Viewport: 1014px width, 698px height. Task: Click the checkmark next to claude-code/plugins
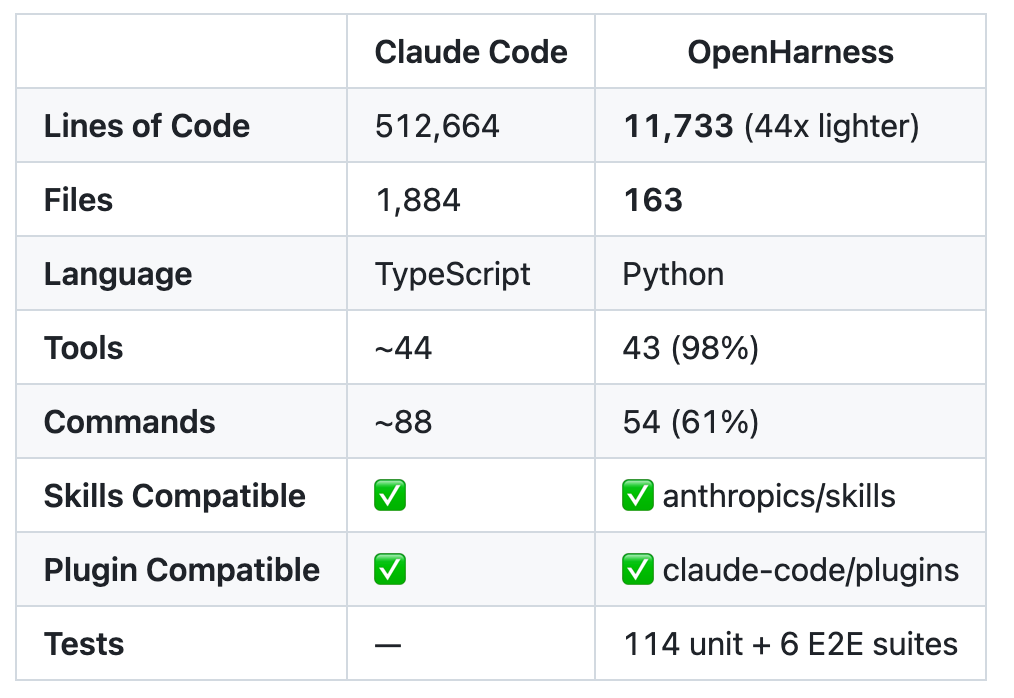coord(638,571)
